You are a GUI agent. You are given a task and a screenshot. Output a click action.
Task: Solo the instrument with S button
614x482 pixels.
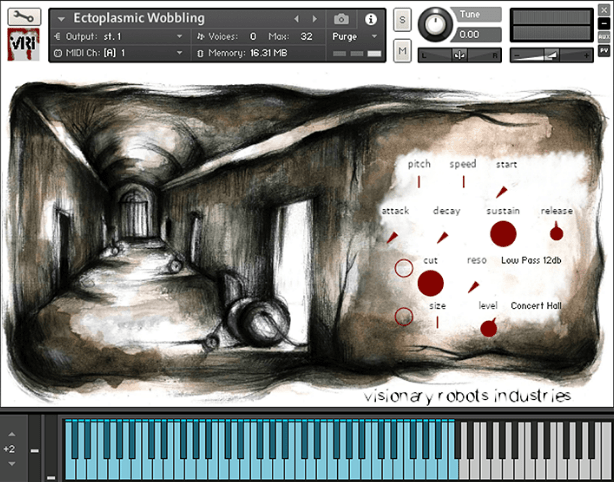401,20
